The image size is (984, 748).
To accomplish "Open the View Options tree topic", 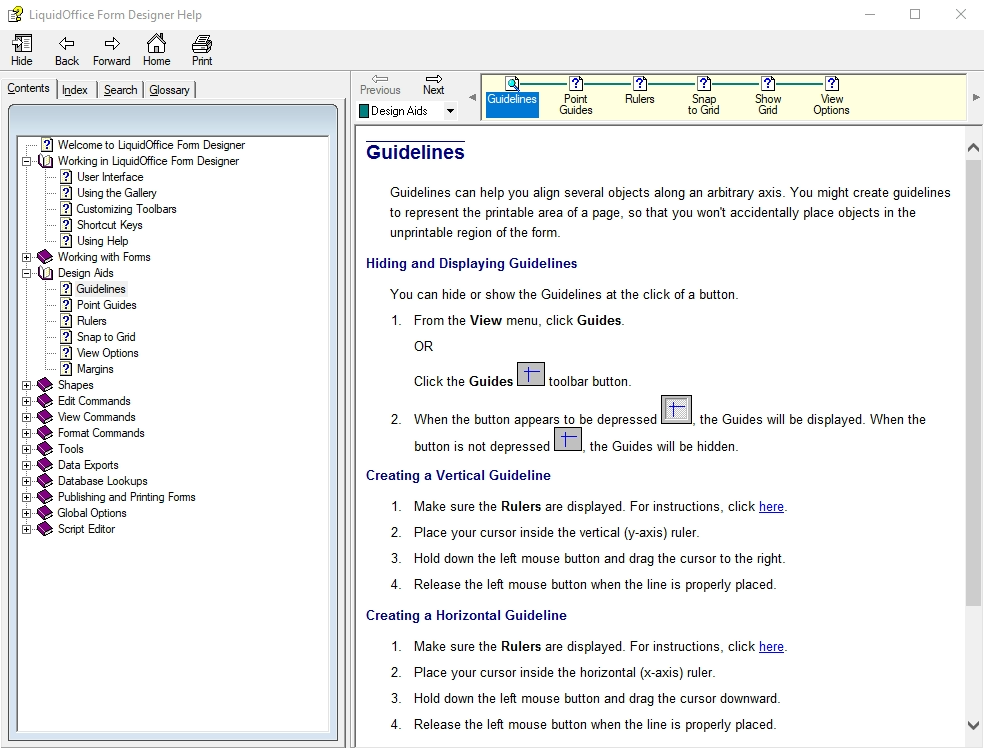I will [107, 353].
